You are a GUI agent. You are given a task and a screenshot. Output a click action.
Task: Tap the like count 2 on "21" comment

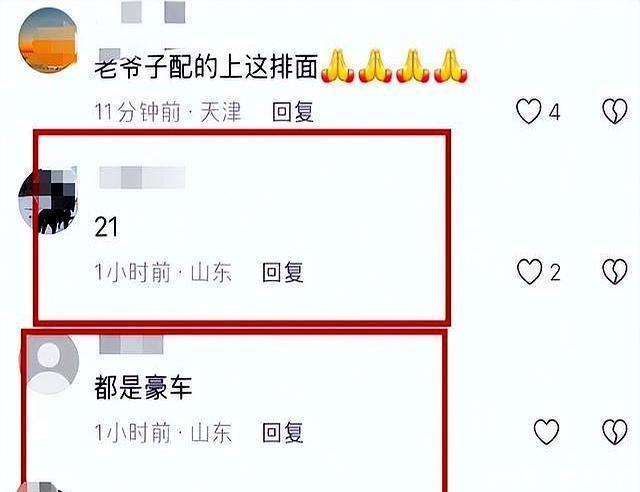(x=555, y=272)
